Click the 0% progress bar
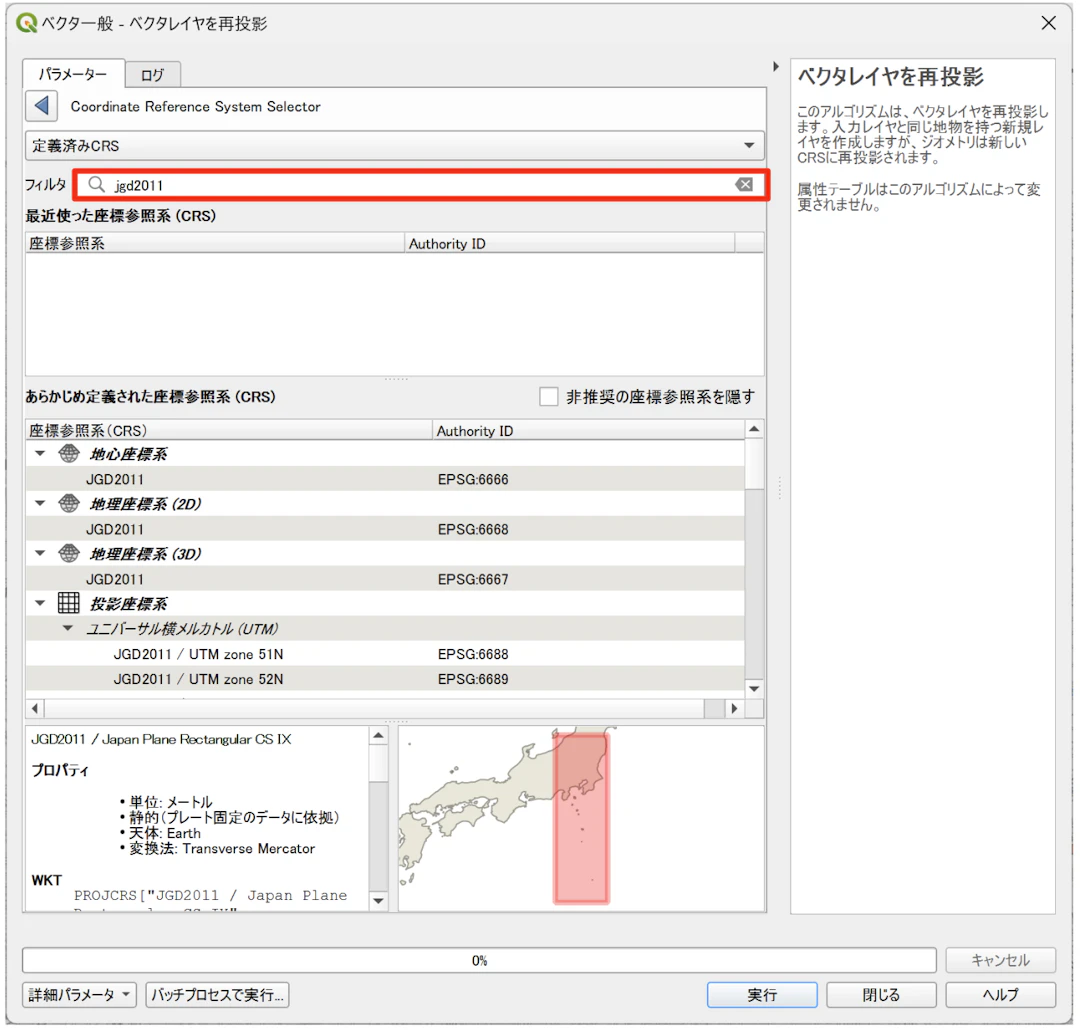 tap(479, 960)
